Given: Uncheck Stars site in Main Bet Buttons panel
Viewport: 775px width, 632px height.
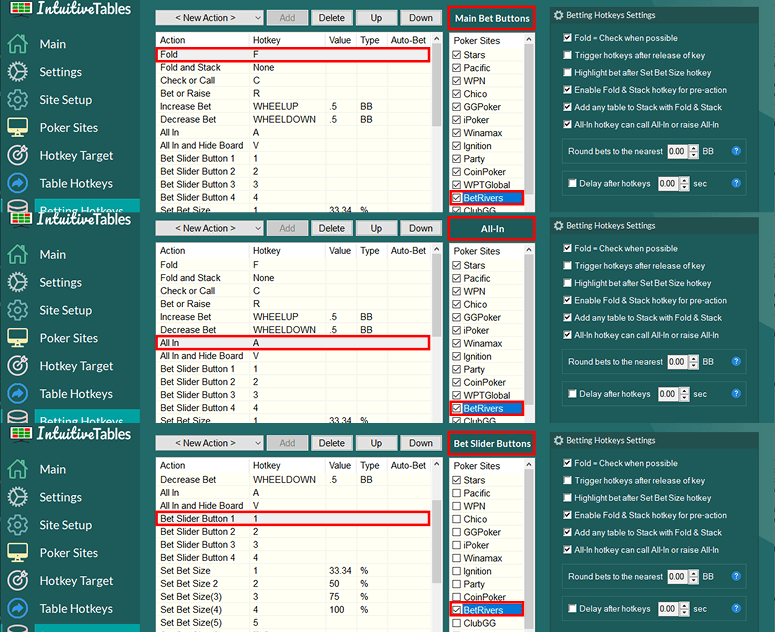Looking at the screenshot, I should coord(457,55).
